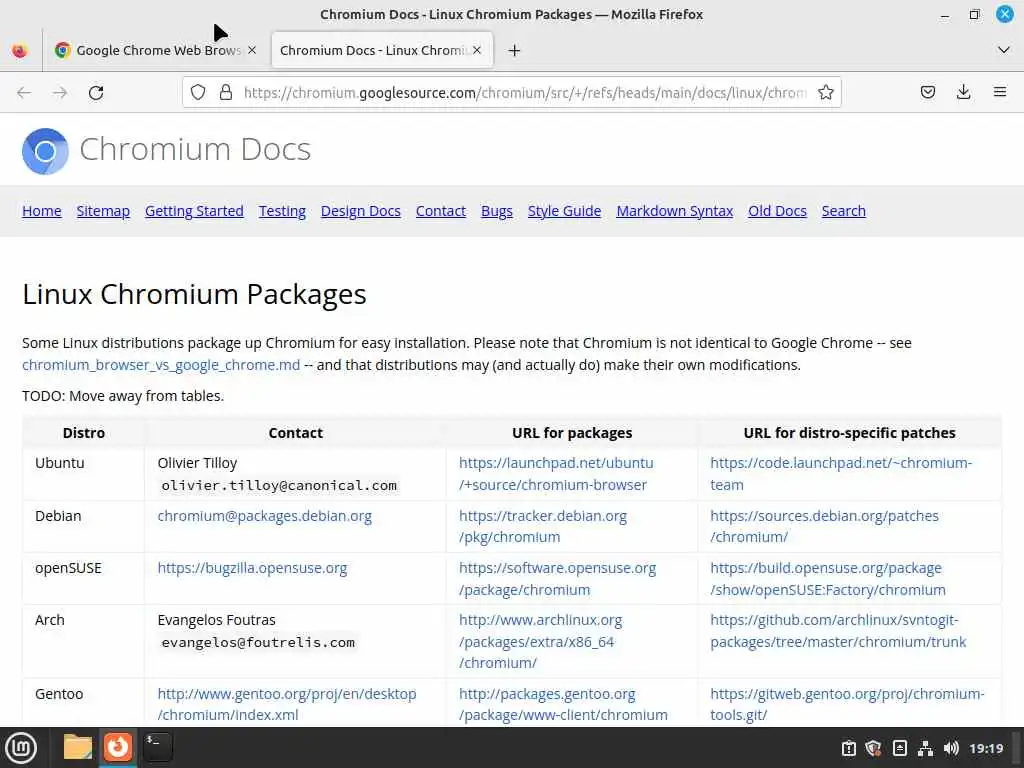Reload the current page
Image resolution: width=1024 pixels, height=768 pixels.
tap(96, 93)
